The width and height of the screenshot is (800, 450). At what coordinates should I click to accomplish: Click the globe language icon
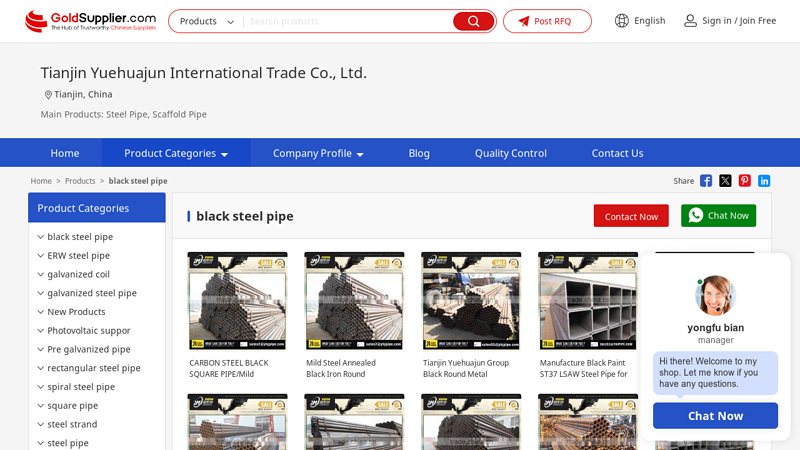click(x=621, y=21)
